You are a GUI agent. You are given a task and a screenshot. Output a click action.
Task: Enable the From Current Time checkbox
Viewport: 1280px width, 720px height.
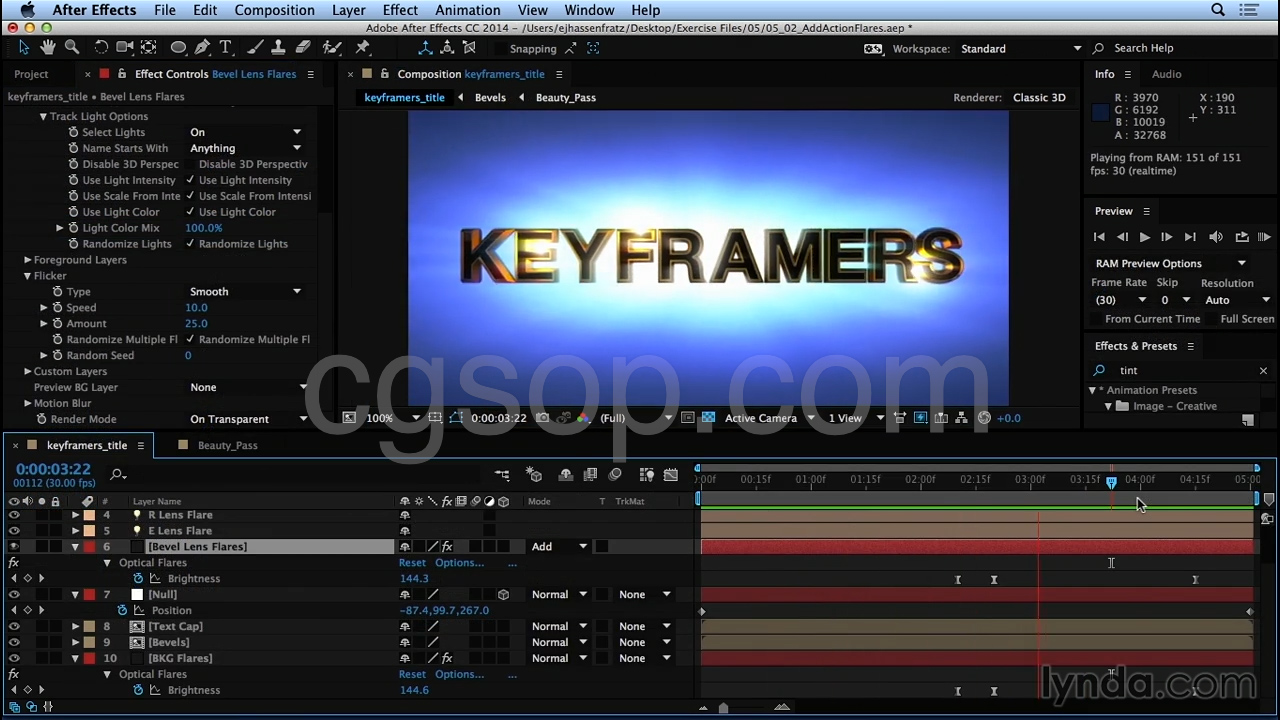click(x=1097, y=319)
